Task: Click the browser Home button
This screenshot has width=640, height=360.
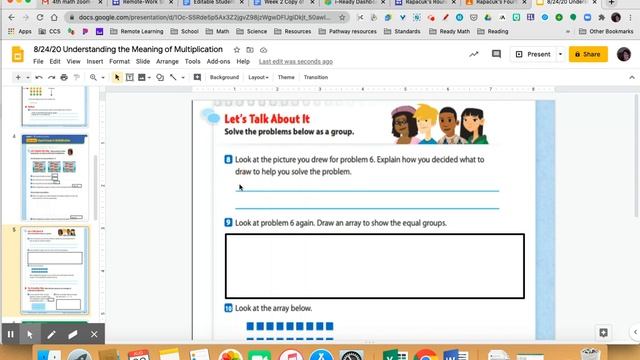Action: point(54,18)
